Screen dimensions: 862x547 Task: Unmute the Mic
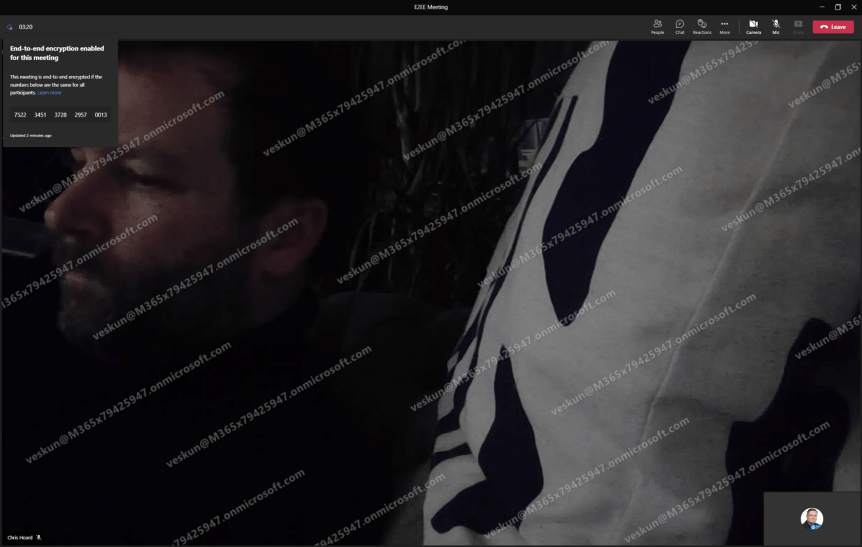pyautogui.click(x=776, y=26)
